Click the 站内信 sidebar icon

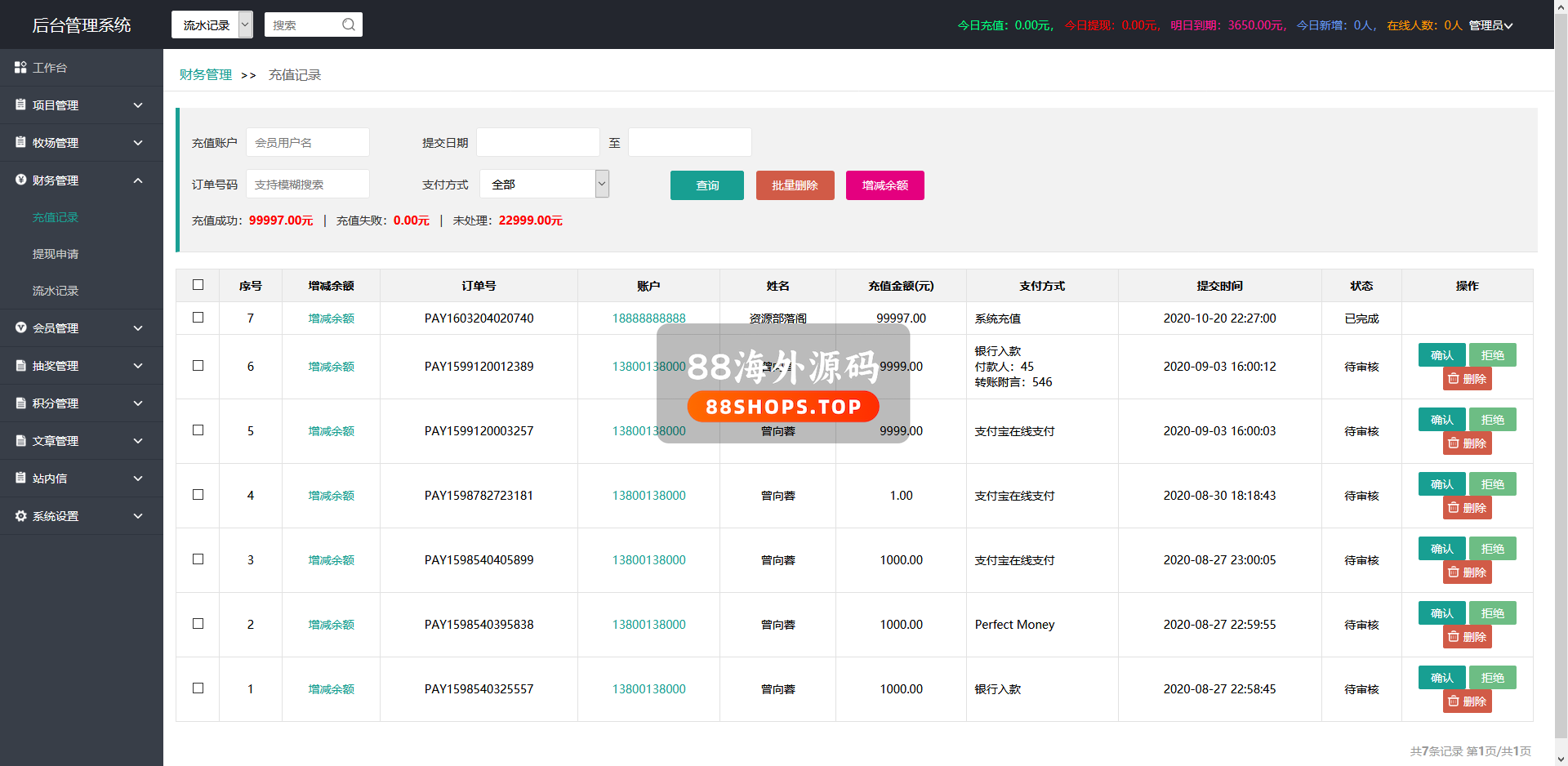pyautogui.click(x=20, y=478)
